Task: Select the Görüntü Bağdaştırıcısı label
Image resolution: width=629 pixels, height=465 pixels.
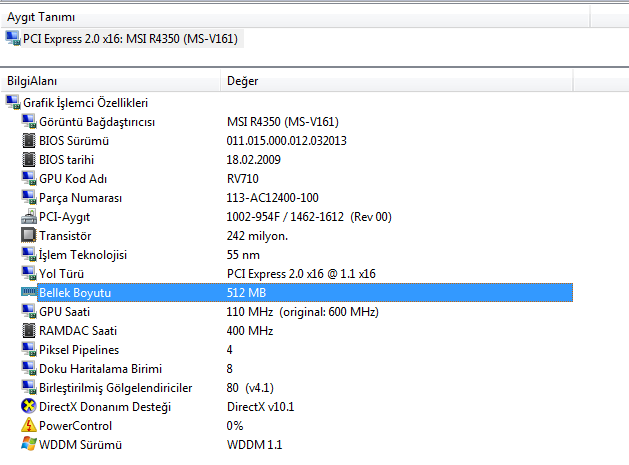Action: [x=97, y=122]
